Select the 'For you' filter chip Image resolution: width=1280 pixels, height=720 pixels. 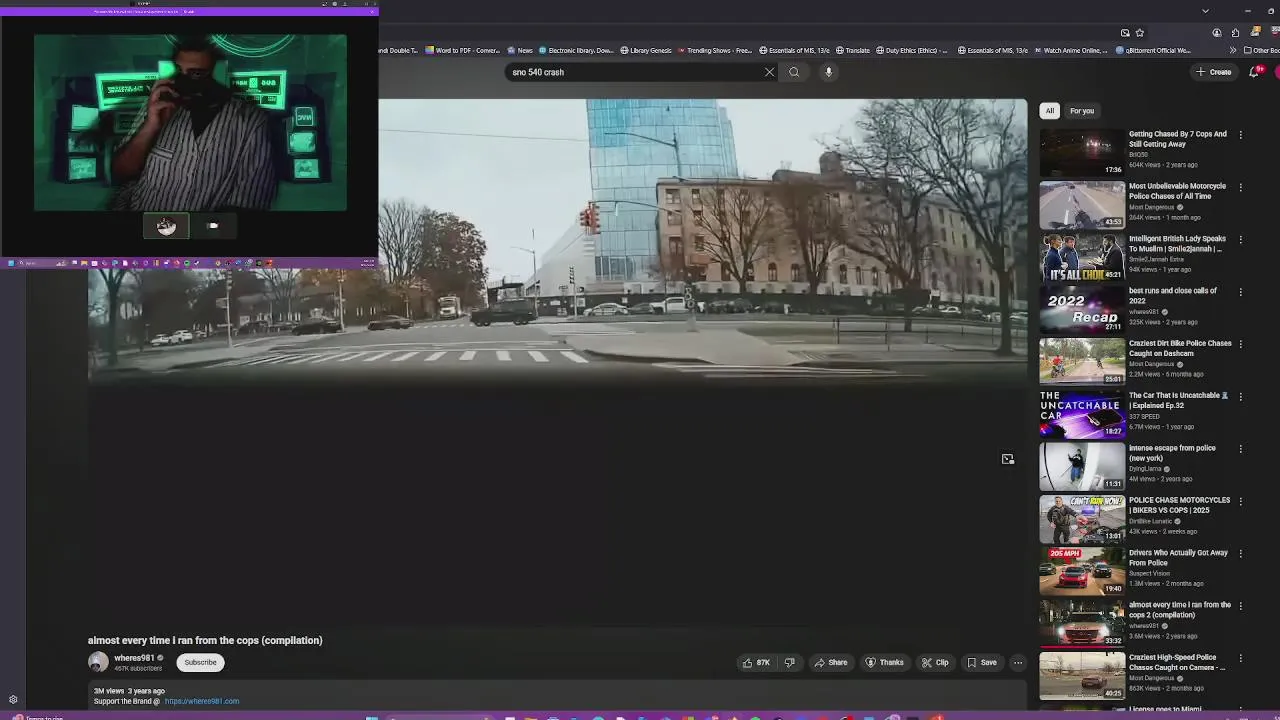pos(1082,111)
